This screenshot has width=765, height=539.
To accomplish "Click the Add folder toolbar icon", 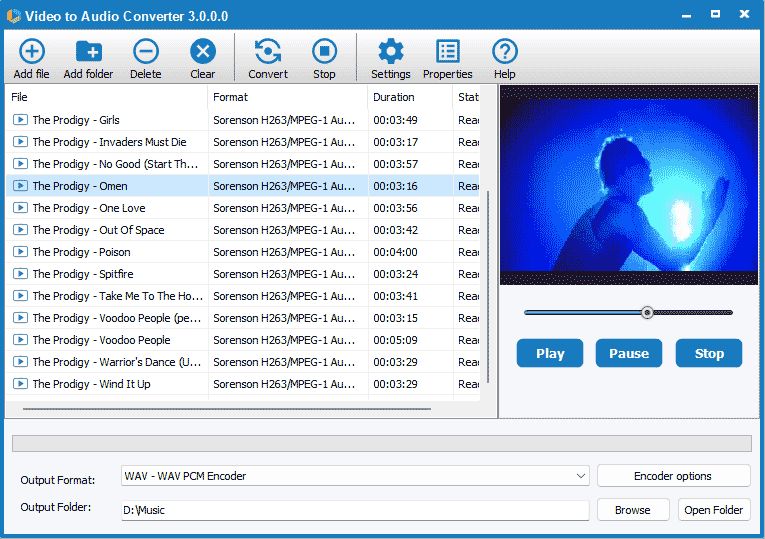I will [89, 51].
